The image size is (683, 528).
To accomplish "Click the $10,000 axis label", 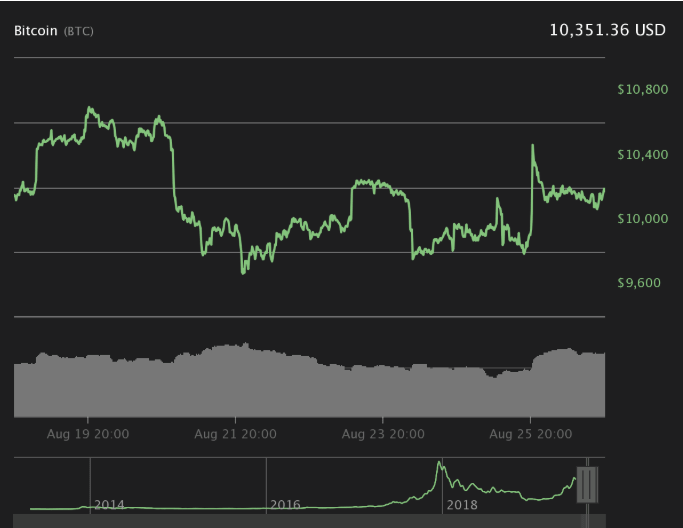I will tap(642, 219).
